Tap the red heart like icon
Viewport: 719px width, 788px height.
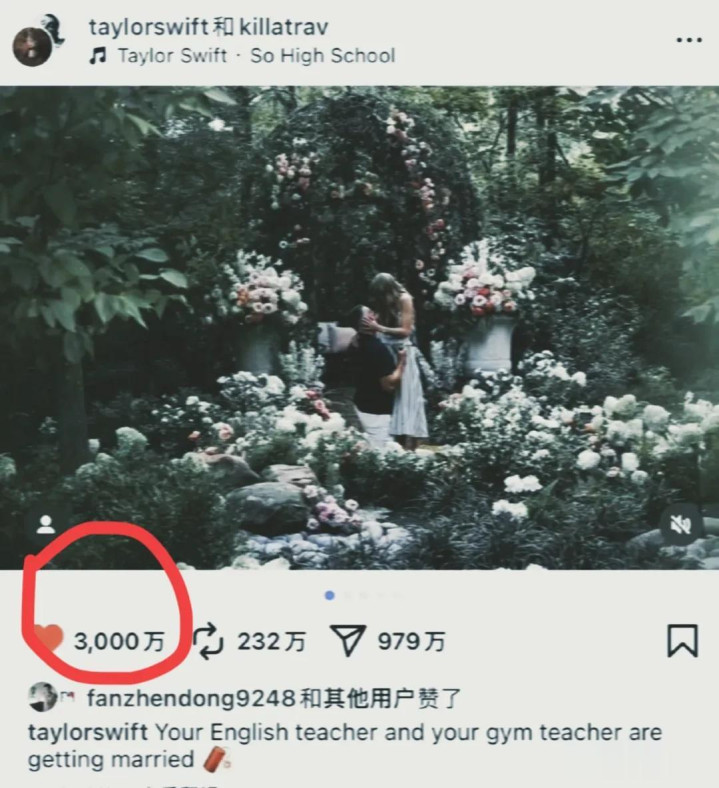point(48,639)
